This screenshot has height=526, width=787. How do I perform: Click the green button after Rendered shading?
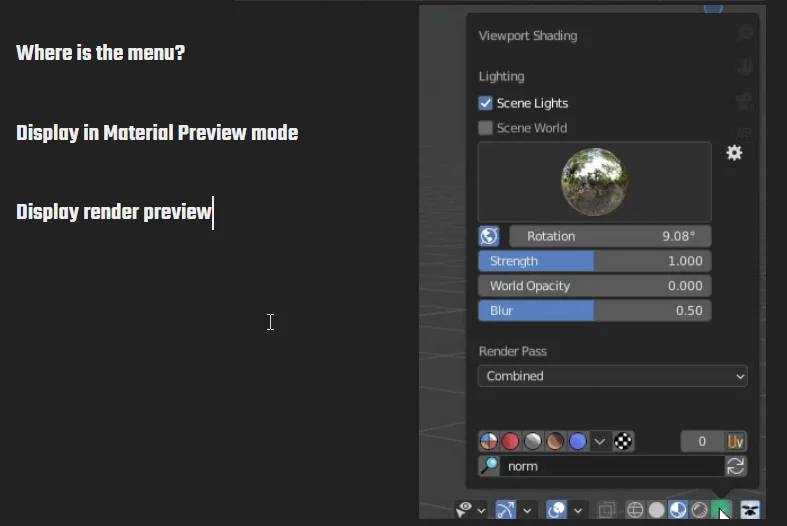721,510
